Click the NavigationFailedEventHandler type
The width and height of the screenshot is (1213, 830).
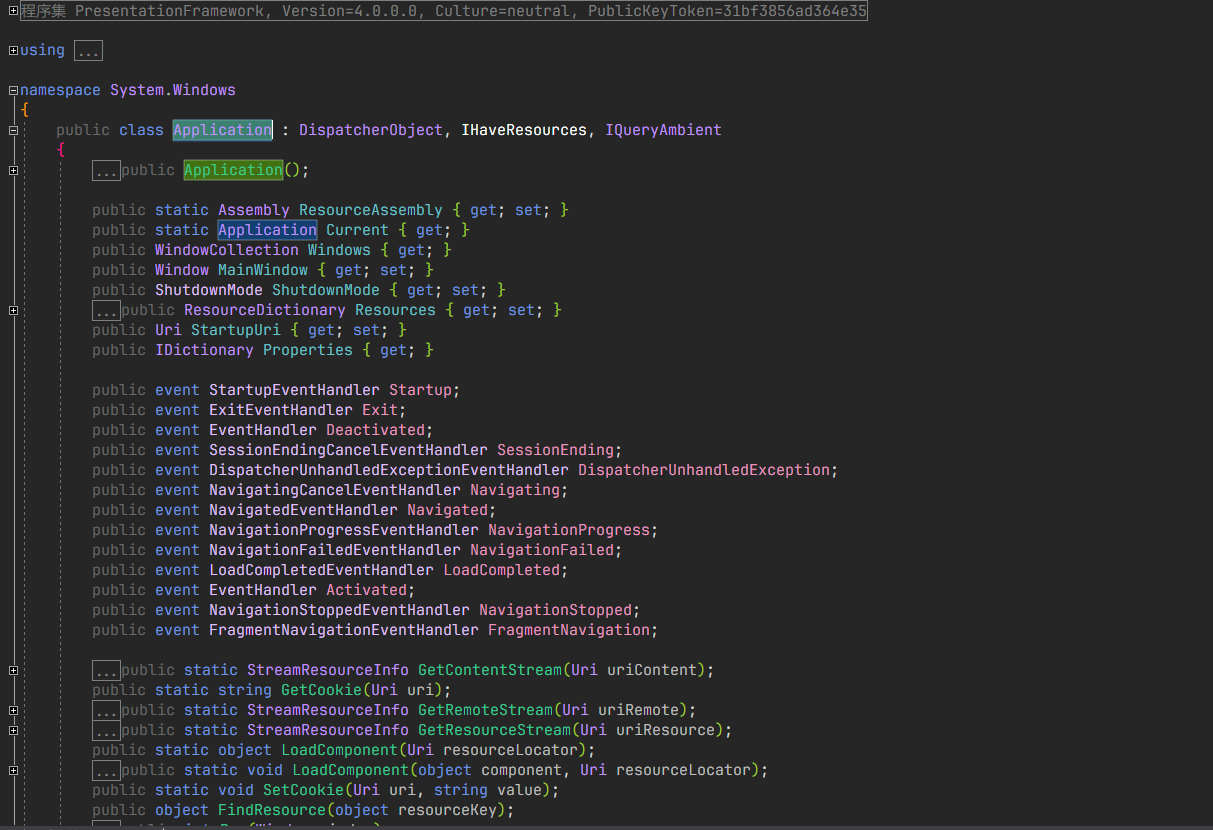[x=335, y=550]
